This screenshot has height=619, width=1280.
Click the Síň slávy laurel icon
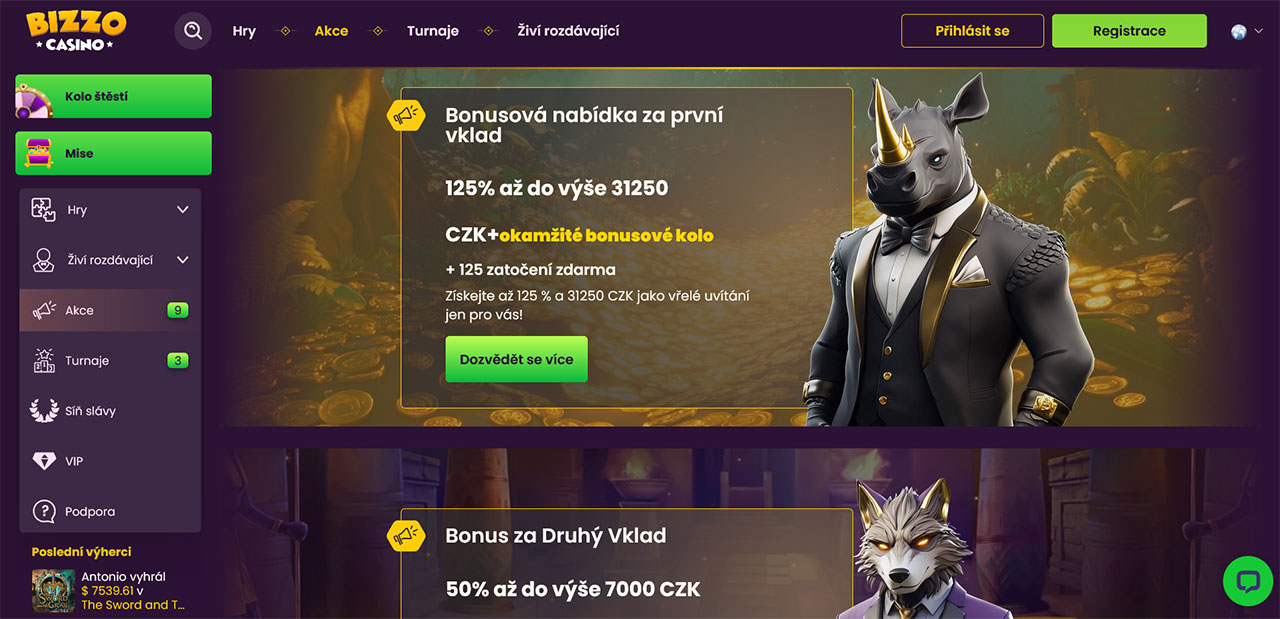coord(44,410)
